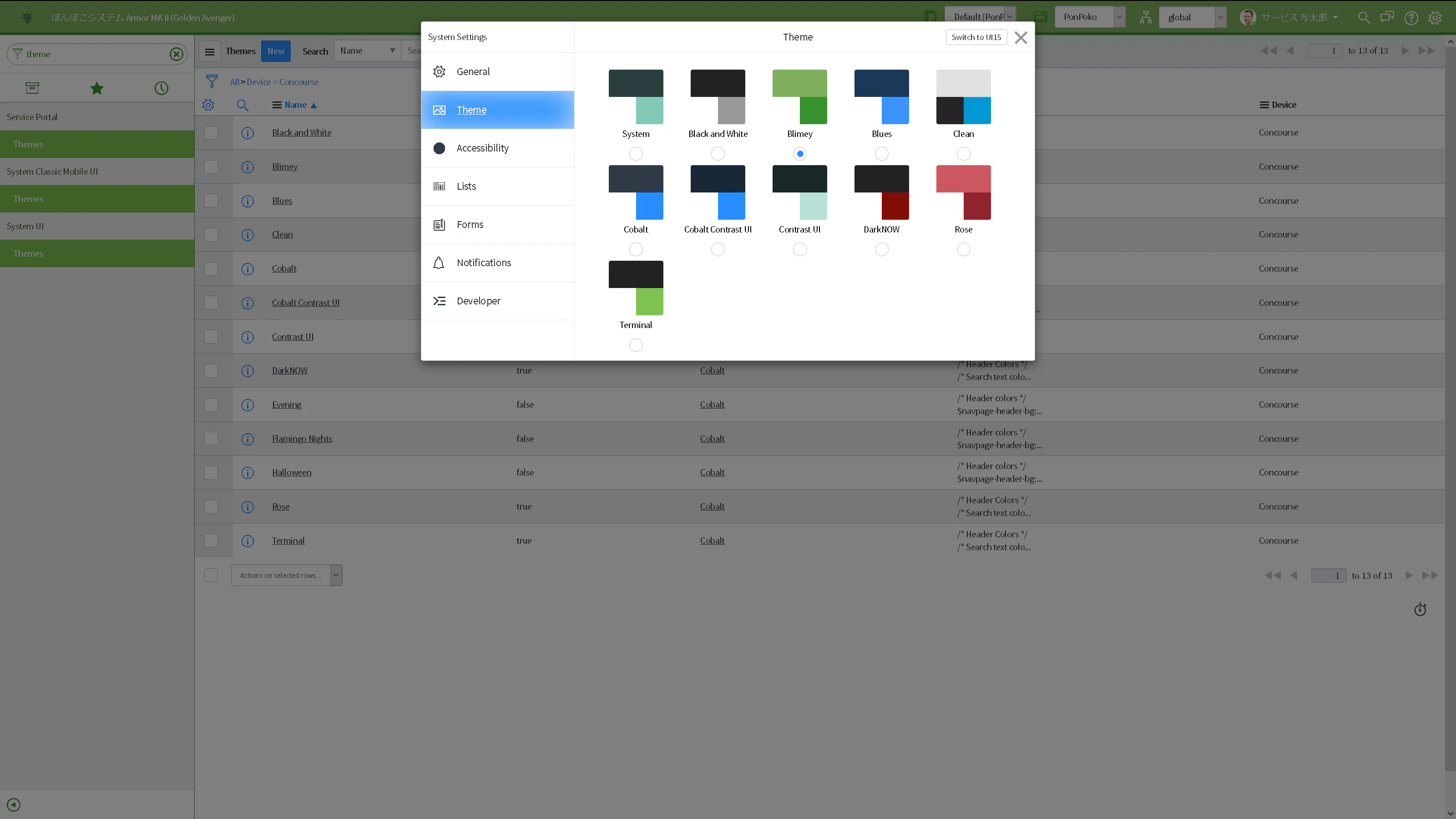Click the New button in Themes list

276,51
